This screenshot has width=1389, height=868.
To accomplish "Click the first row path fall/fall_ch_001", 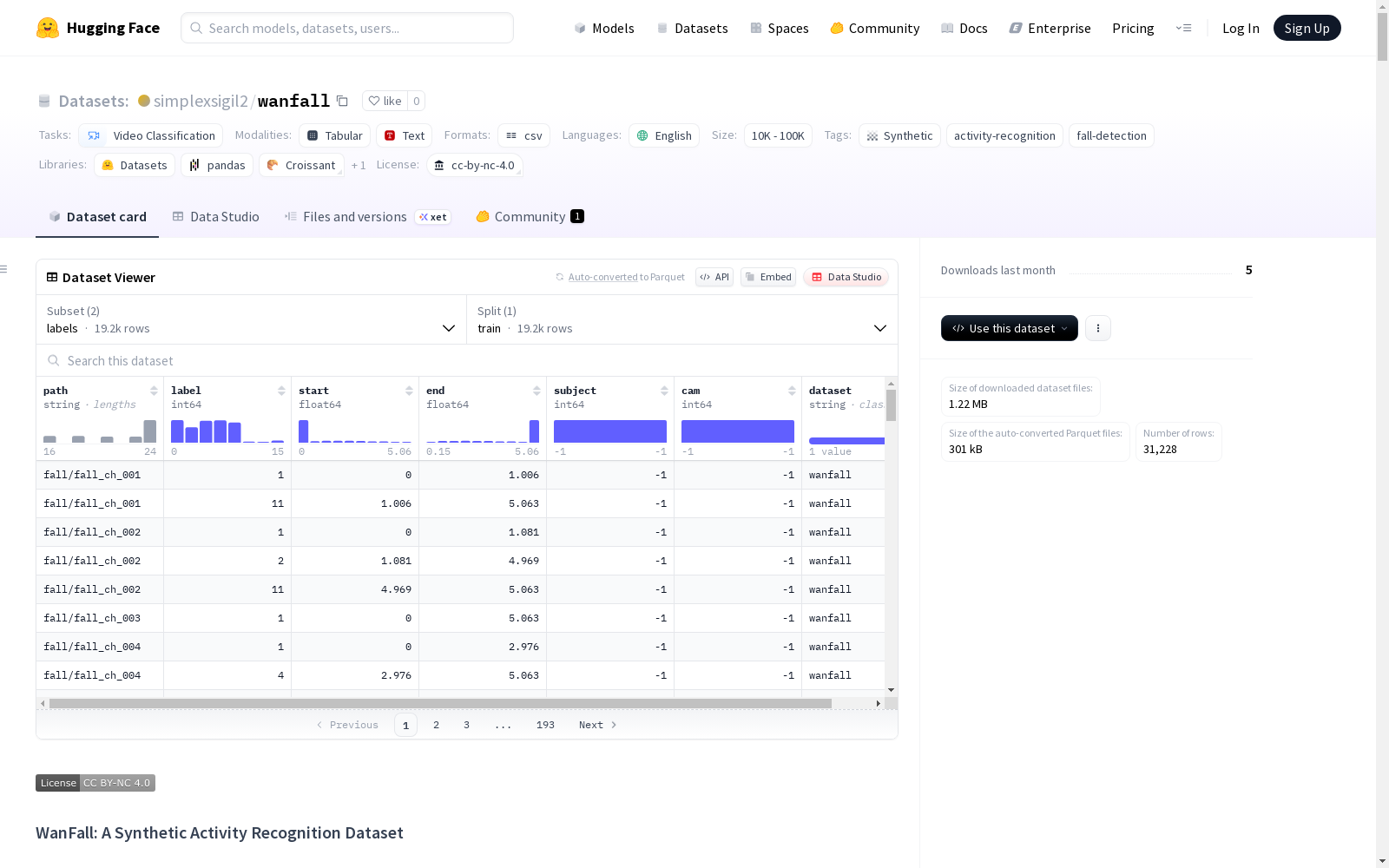I will pyautogui.click(x=92, y=475).
